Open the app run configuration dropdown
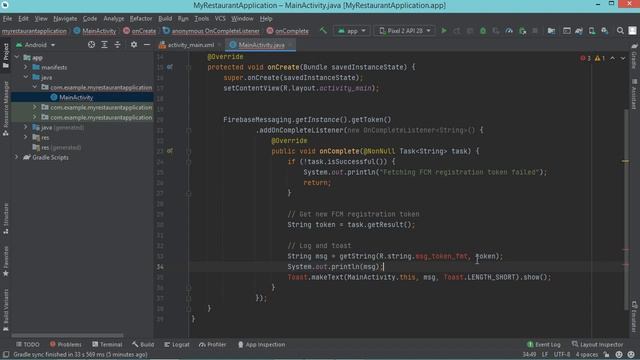Viewport: 640px width, 360px height. 352,31
